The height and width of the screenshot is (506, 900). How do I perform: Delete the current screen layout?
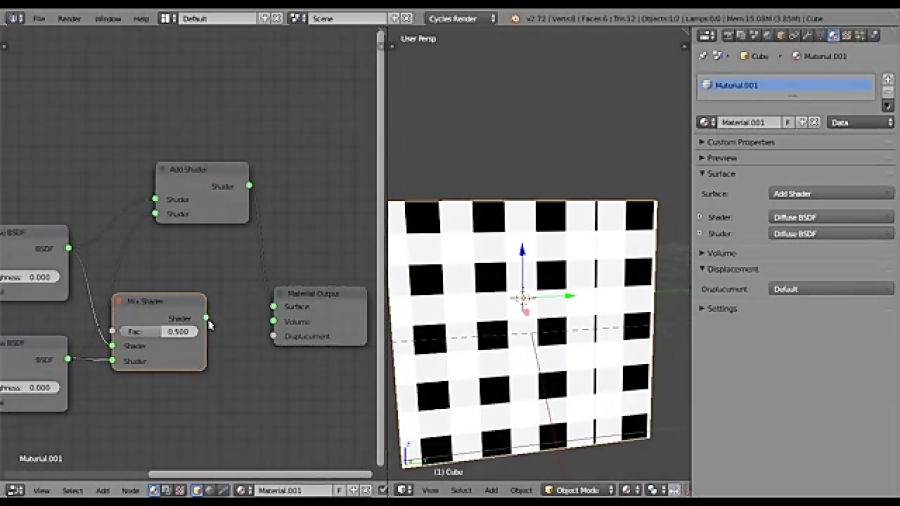point(277,18)
